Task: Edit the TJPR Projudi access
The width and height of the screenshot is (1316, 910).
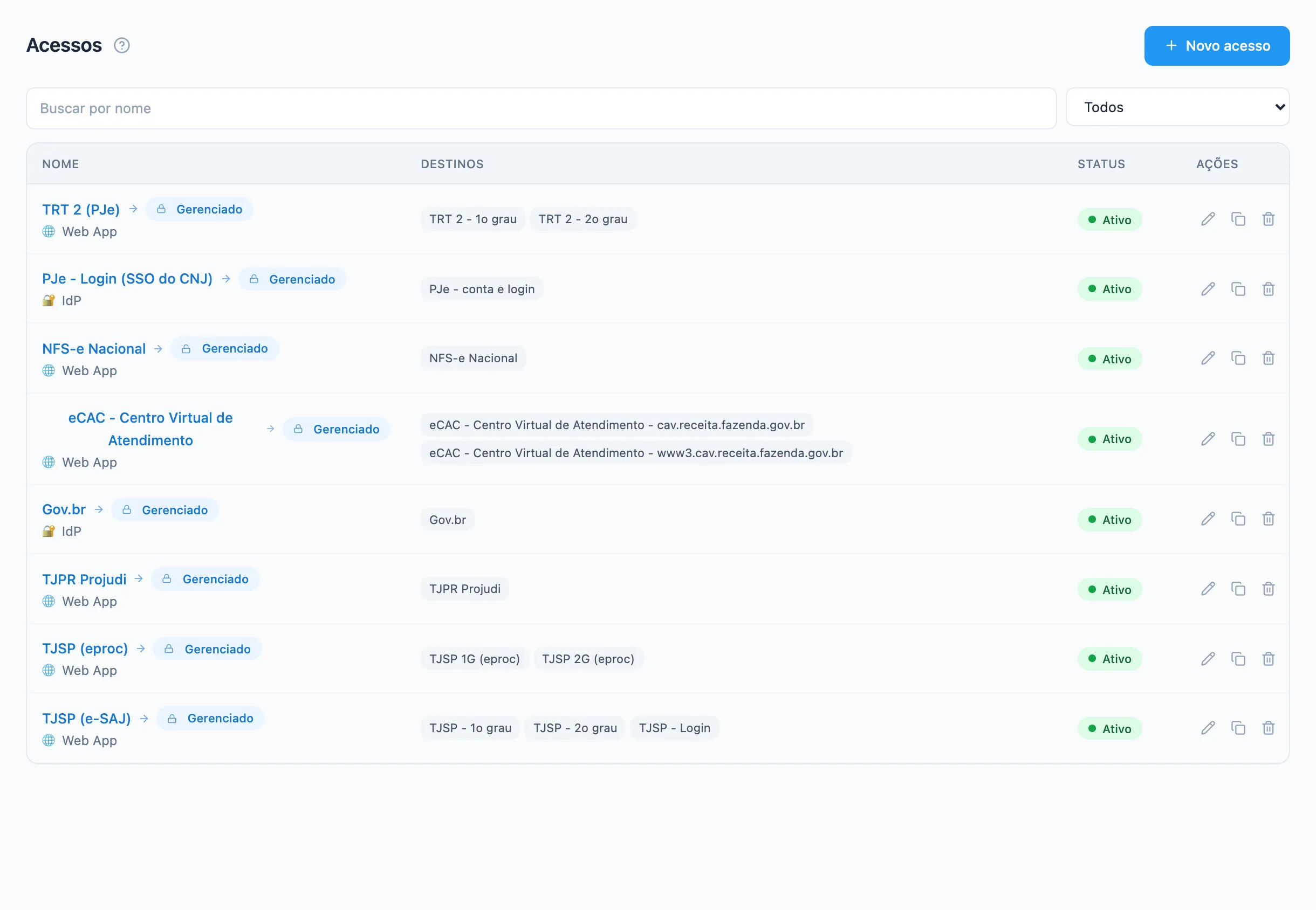Action: (1208, 589)
